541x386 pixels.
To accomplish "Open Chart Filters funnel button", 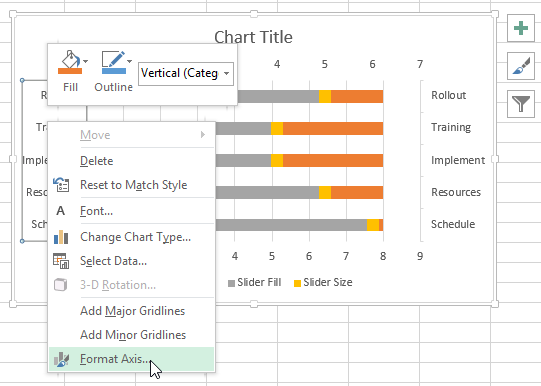I will click(521, 104).
